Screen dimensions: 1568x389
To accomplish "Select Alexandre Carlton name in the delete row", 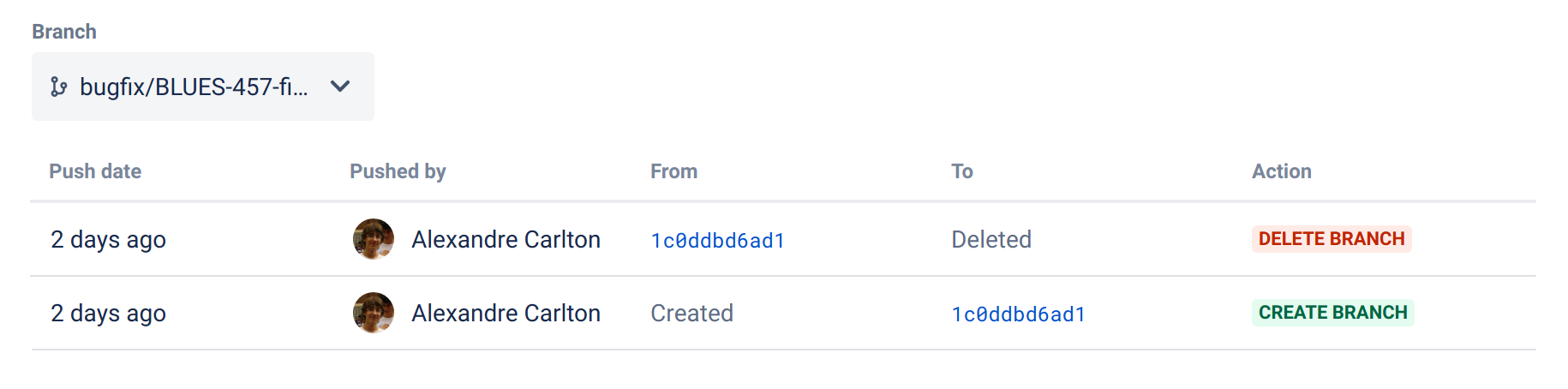I will (x=506, y=239).
